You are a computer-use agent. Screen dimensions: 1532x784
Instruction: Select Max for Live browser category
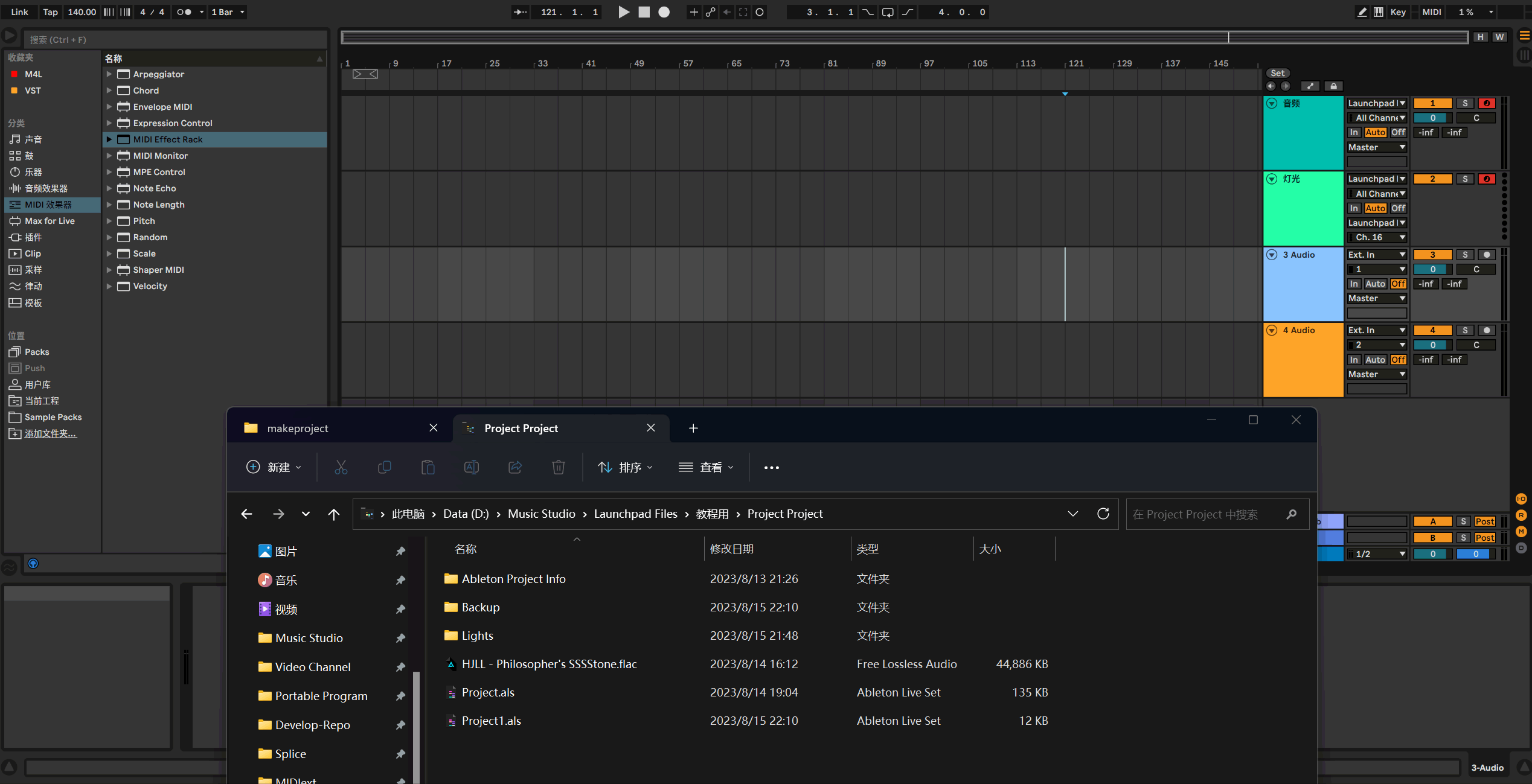pyautogui.click(x=50, y=221)
